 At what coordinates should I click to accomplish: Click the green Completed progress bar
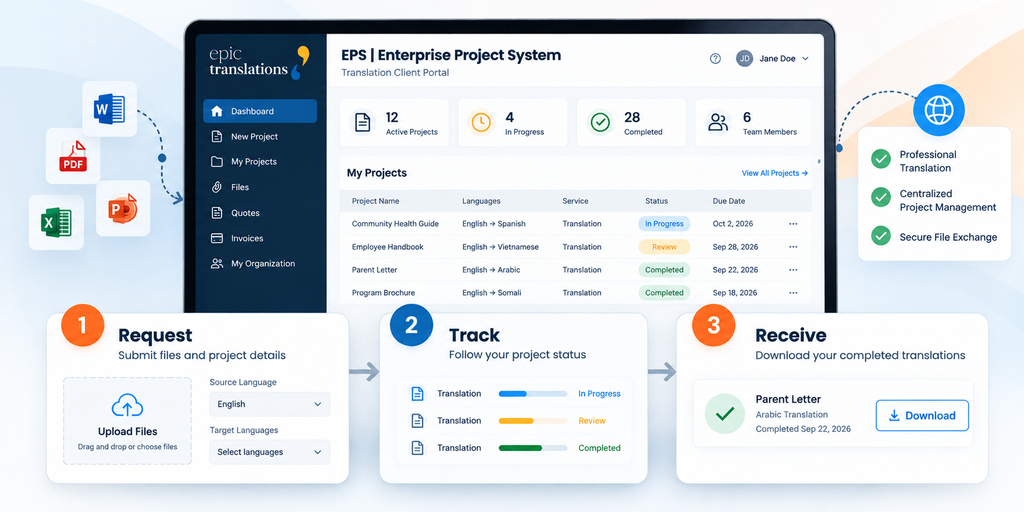(x=533, y=448)
